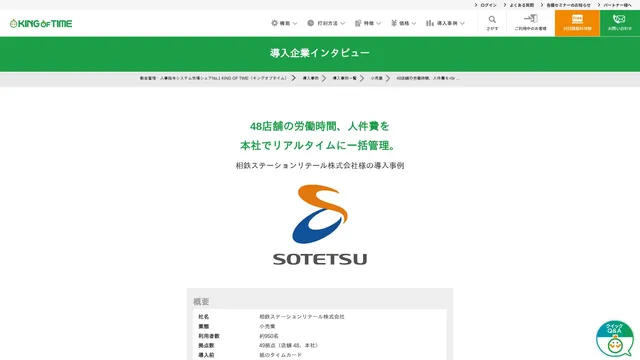The height and width of the screenshot is (360, 640).
Task: Click the SOTETSU company logo image
Action: pos(320,224)
